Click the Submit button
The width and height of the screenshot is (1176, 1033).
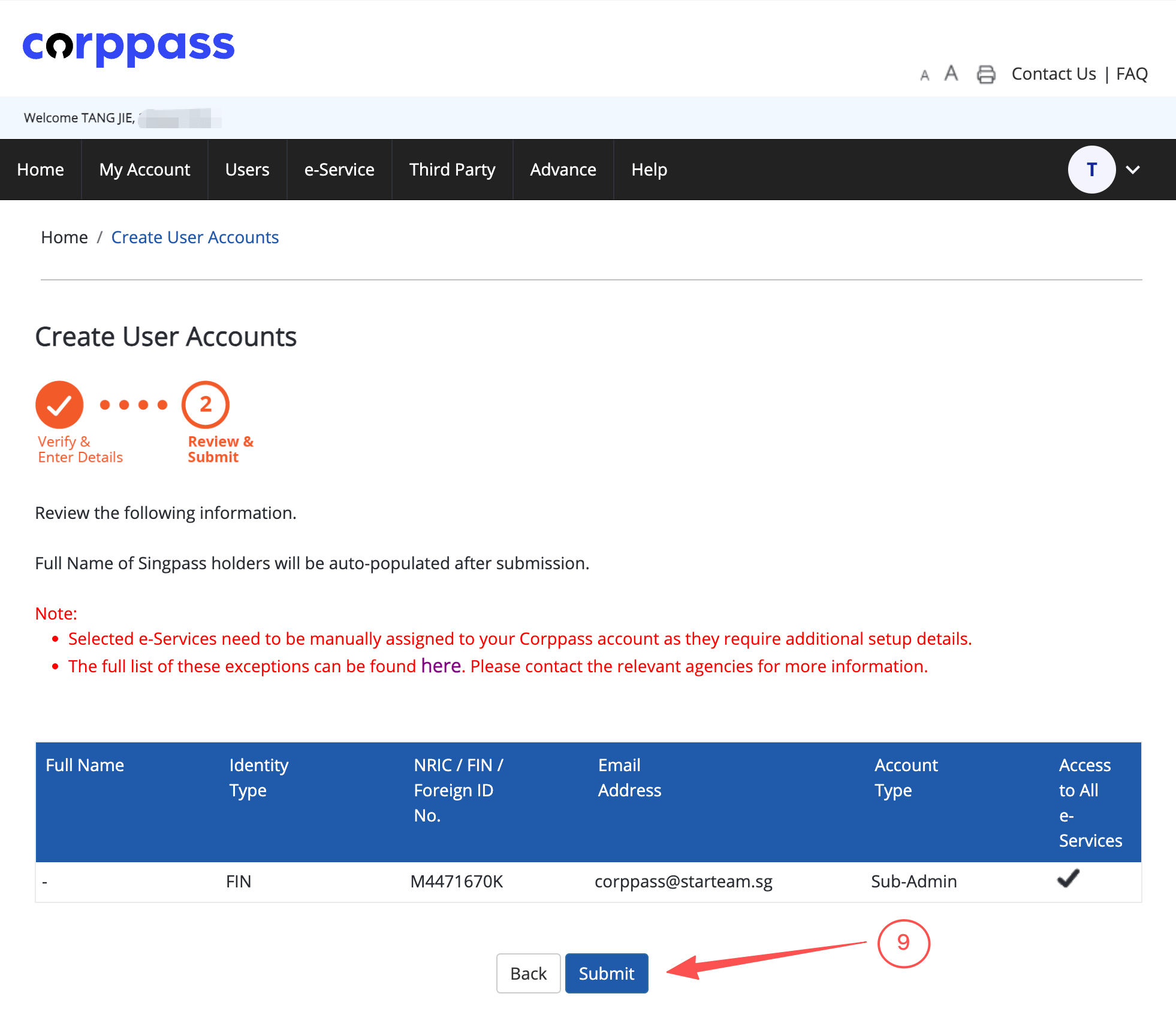(607, 973)
